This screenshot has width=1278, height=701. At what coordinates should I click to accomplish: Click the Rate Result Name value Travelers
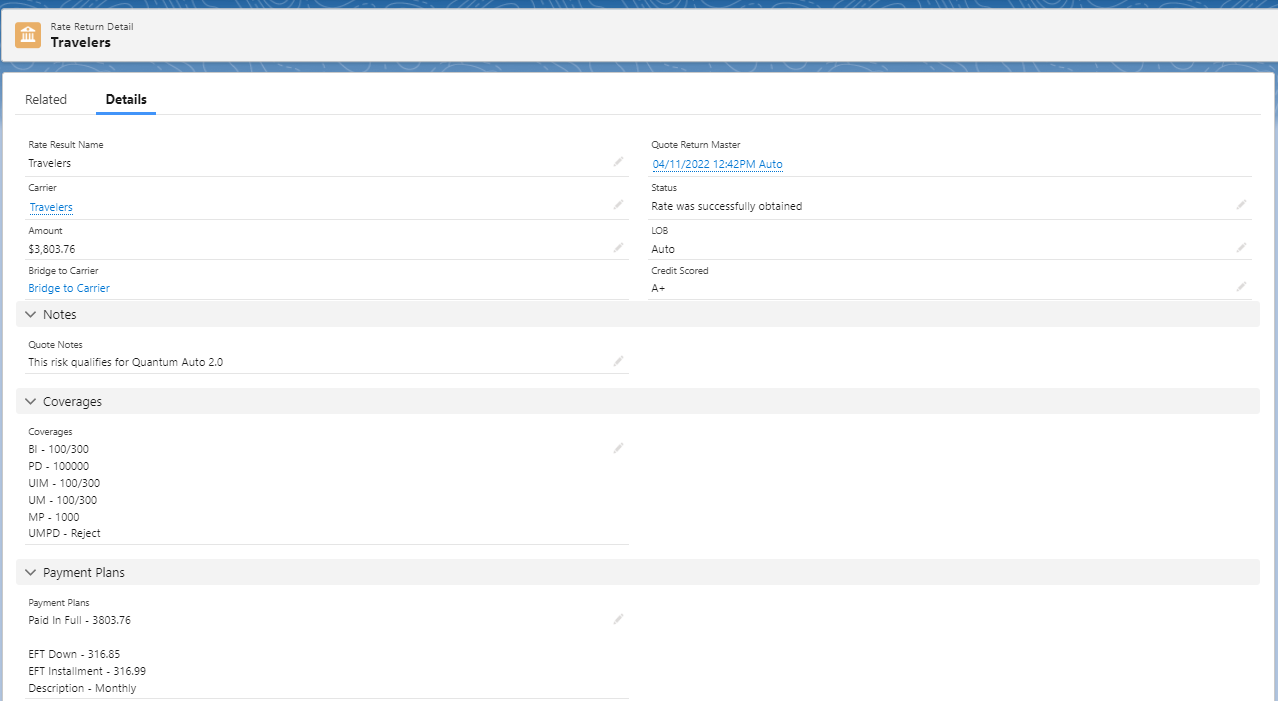[x=50, y=163]
